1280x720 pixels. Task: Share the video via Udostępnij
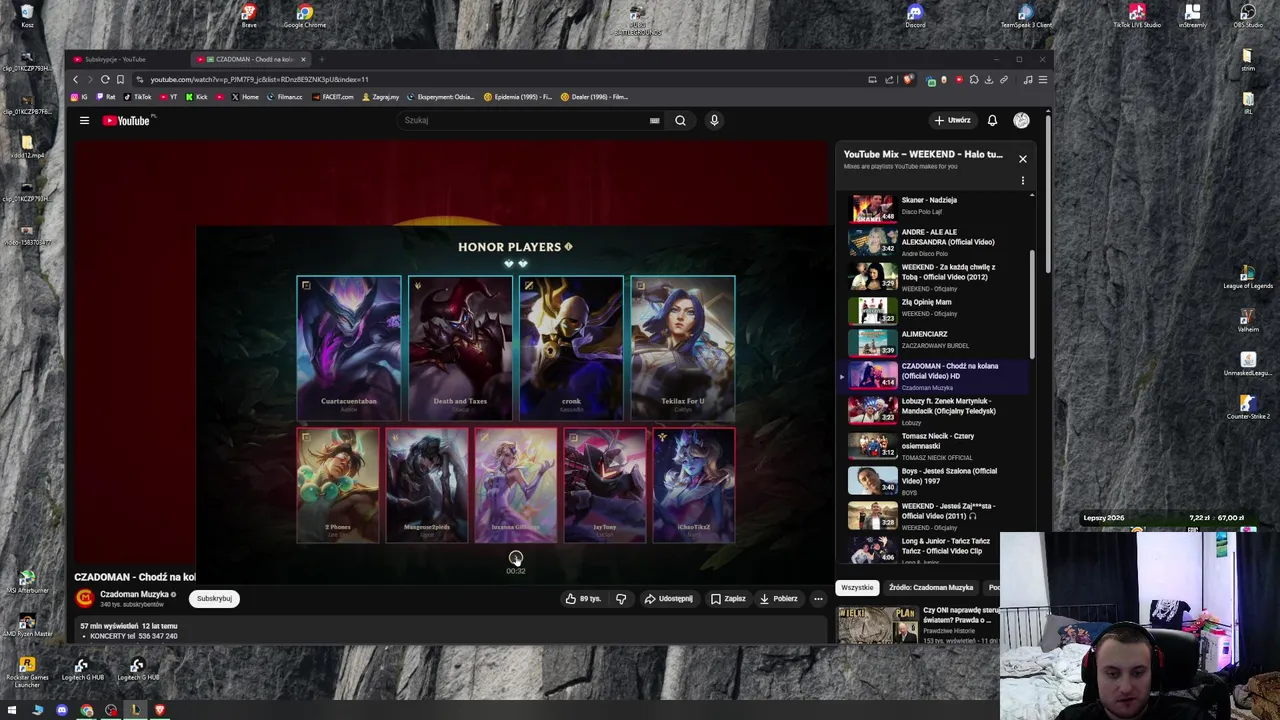[669, 598]
